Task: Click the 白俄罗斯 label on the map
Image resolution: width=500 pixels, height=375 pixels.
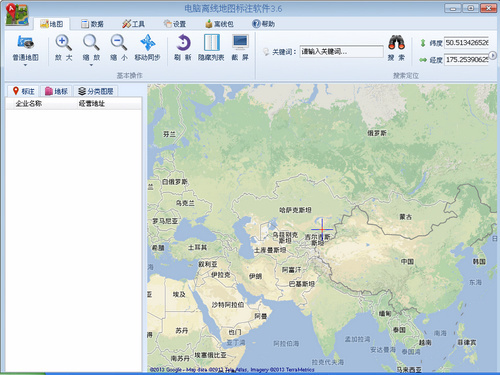Action: point(175,182)
